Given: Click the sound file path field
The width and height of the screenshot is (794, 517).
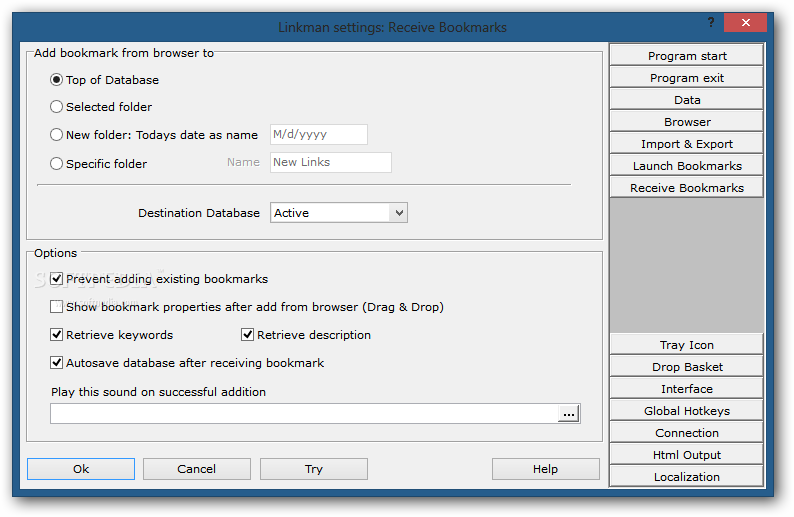Looking at the screenshot, I should [304, 414].
